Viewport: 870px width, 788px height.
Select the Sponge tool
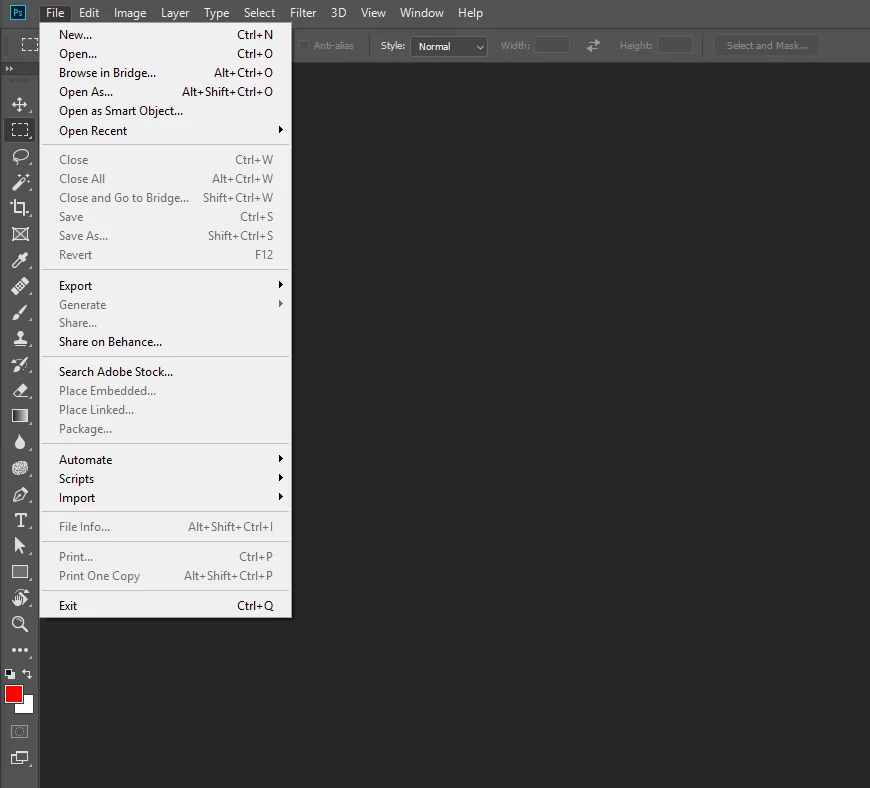[x=20, y=468]
